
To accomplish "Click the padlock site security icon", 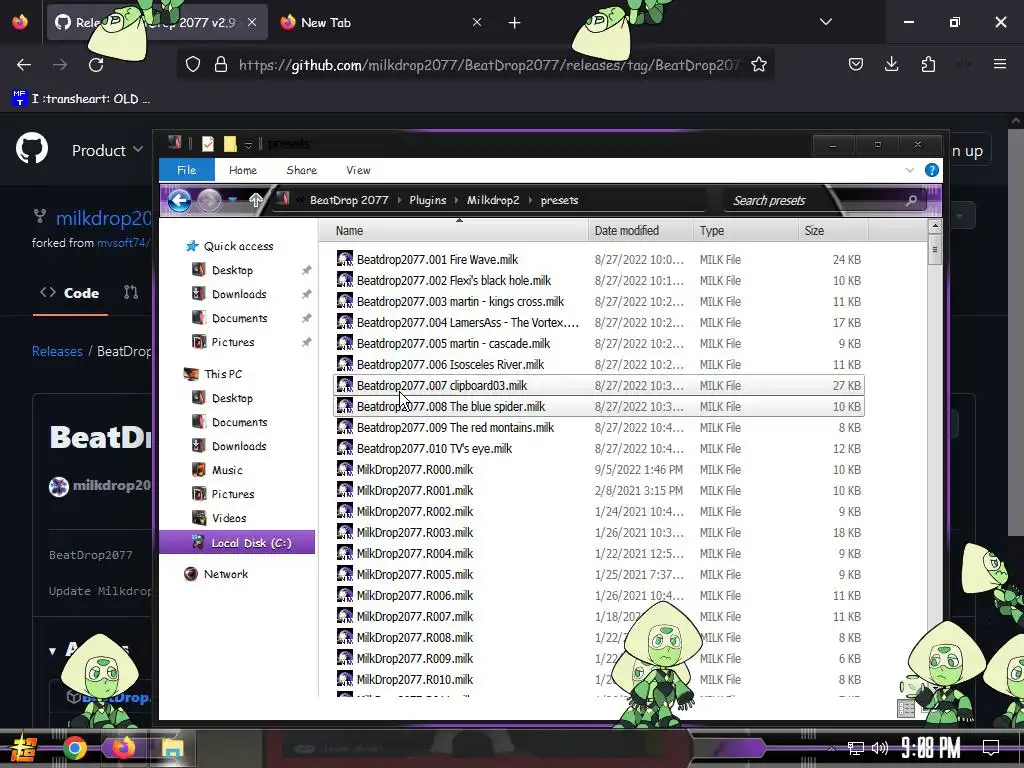I will pos(221,65).
